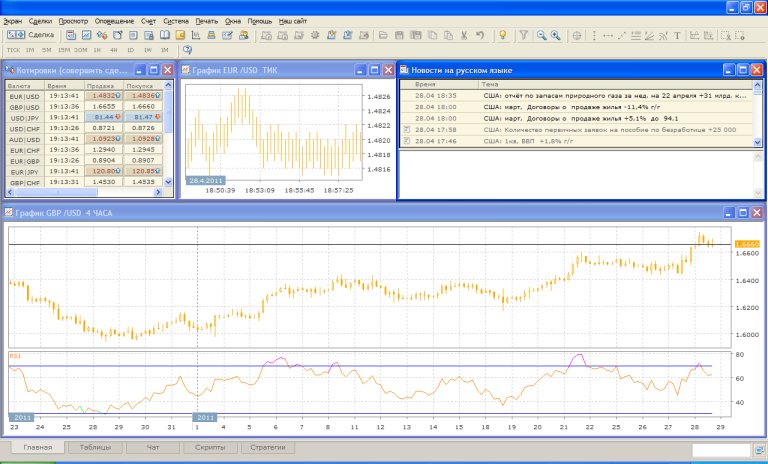Select the 4H timeframe button
Image resolution: width=768 pixels, height=464 pixels.
point(114,49)
